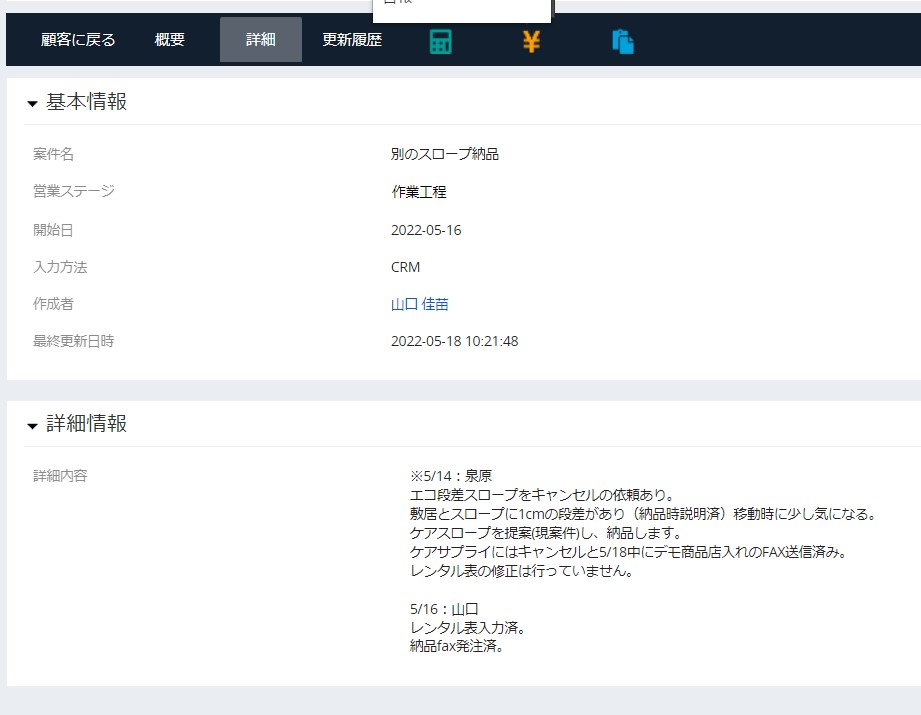Switch to the 概要 tab
The image size is (921, 715).
pos(170,40)
